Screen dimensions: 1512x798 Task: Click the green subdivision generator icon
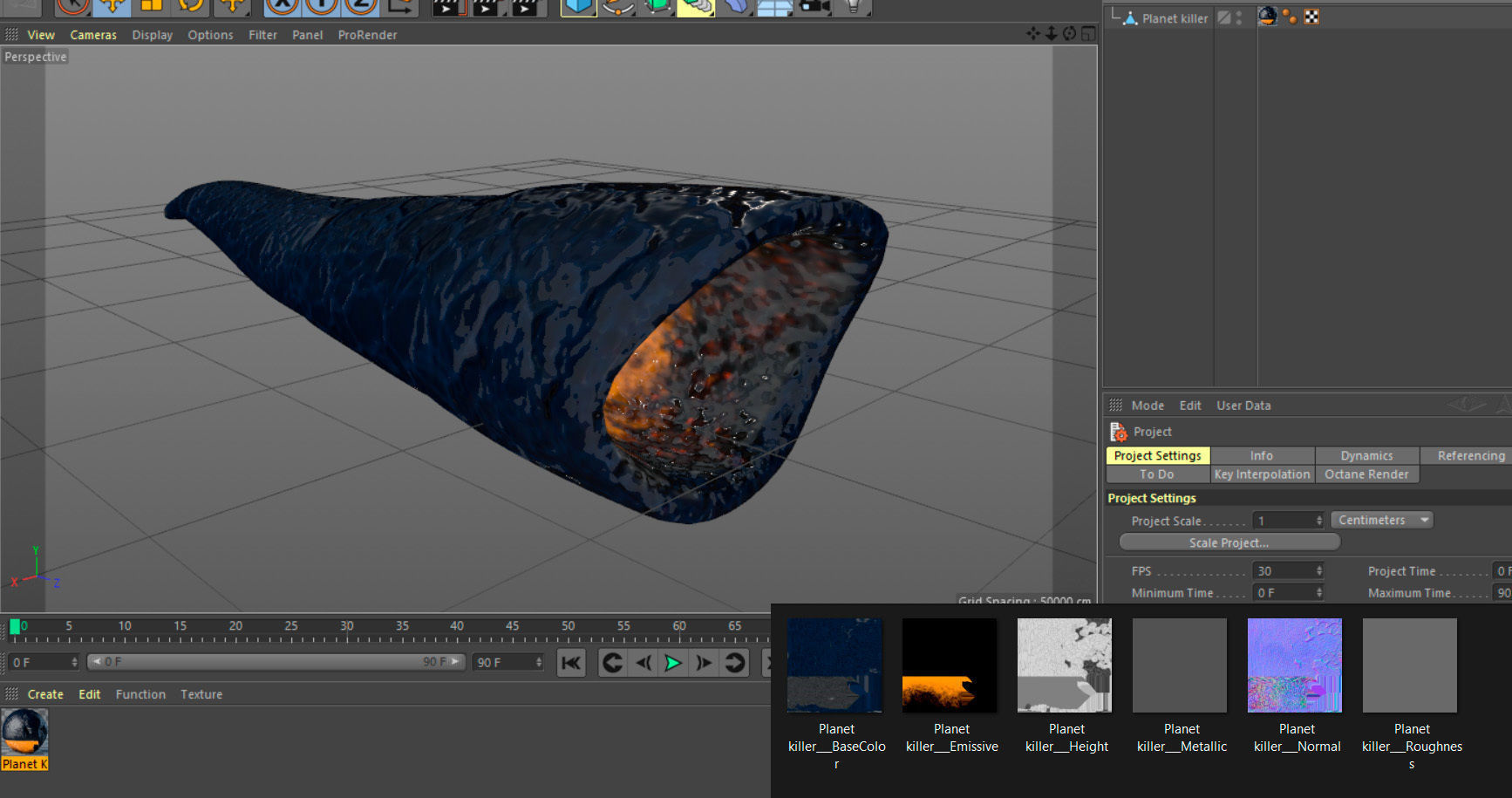tap(657, 7)
